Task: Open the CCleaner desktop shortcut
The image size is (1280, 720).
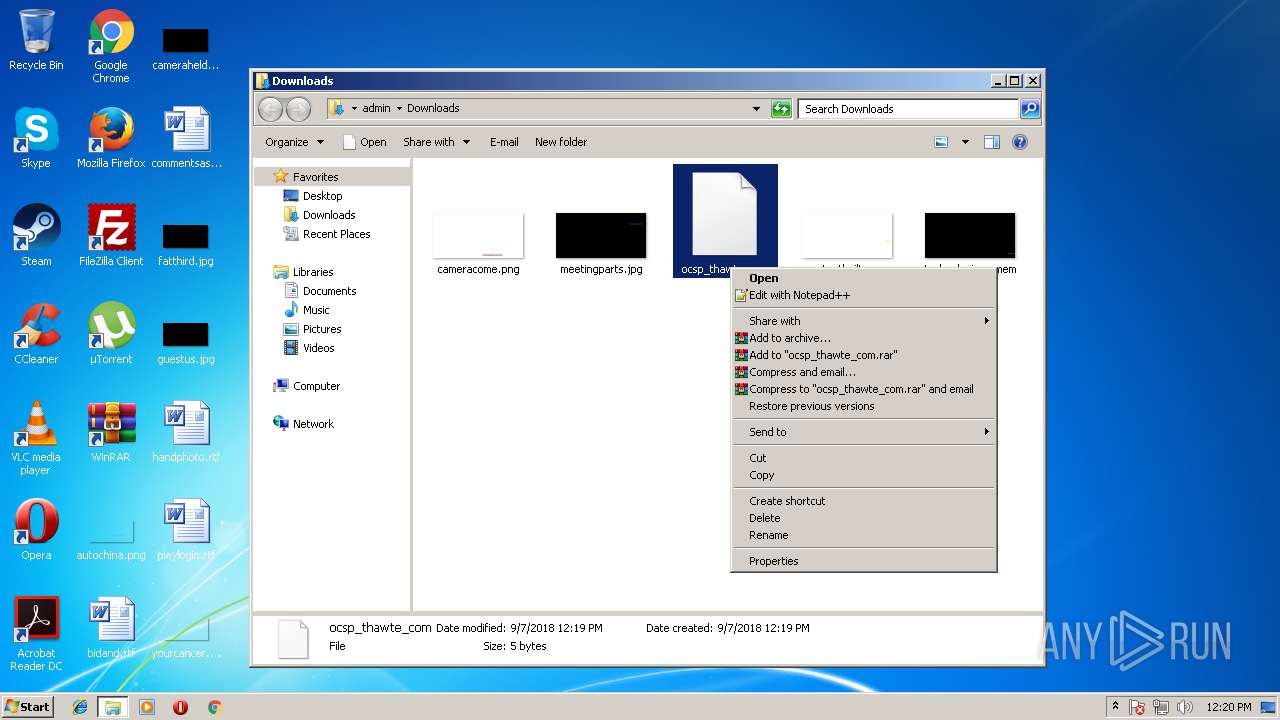Action: [36, 334]
